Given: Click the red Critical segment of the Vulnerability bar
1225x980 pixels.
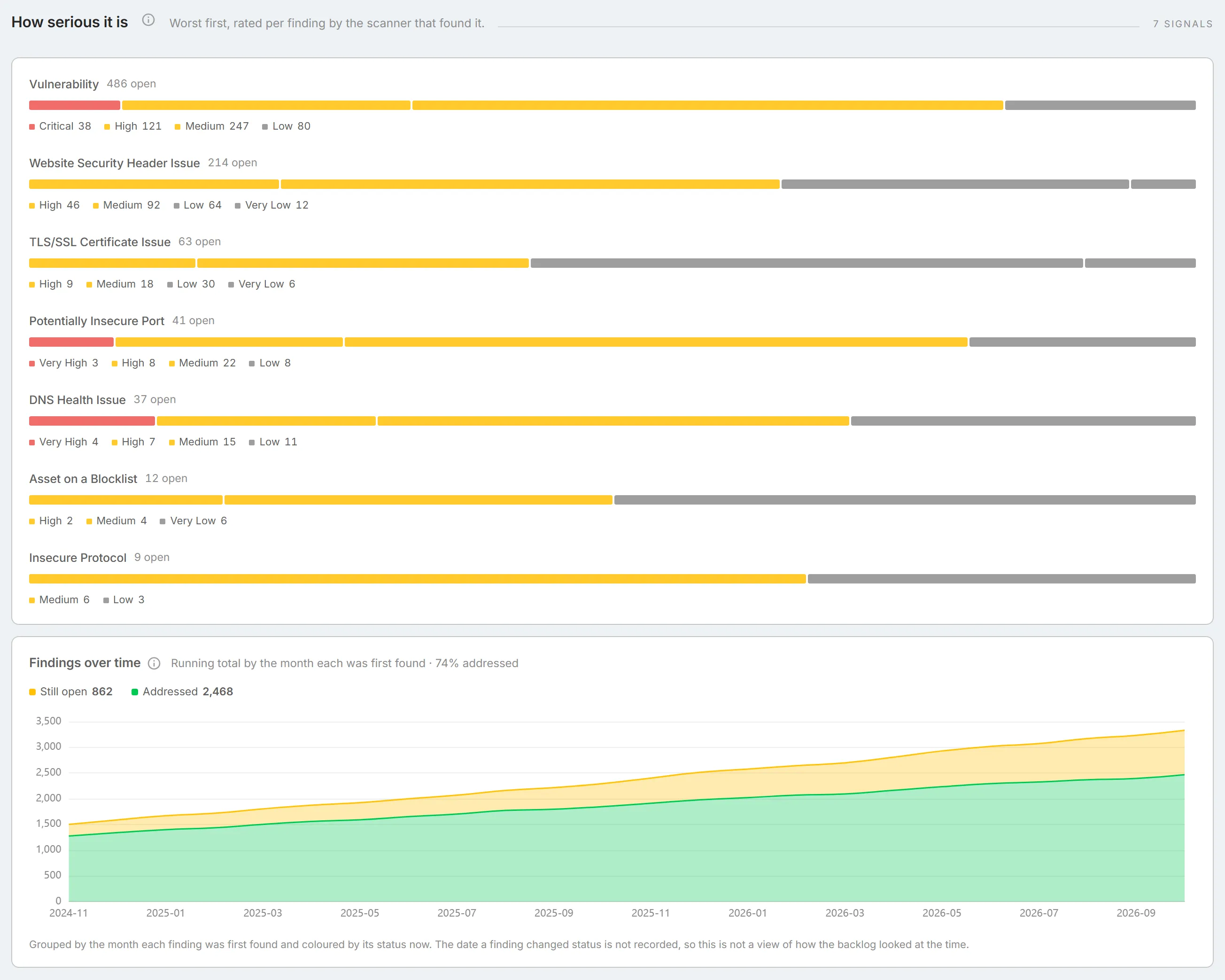Looking at the screenshot, I should 74,105.
